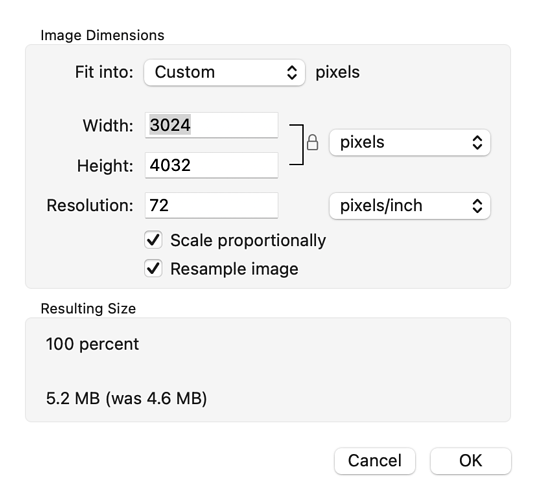The image size is (537, 500).
Task: Uncheck the Resample image checkbox
Action: 153,268
